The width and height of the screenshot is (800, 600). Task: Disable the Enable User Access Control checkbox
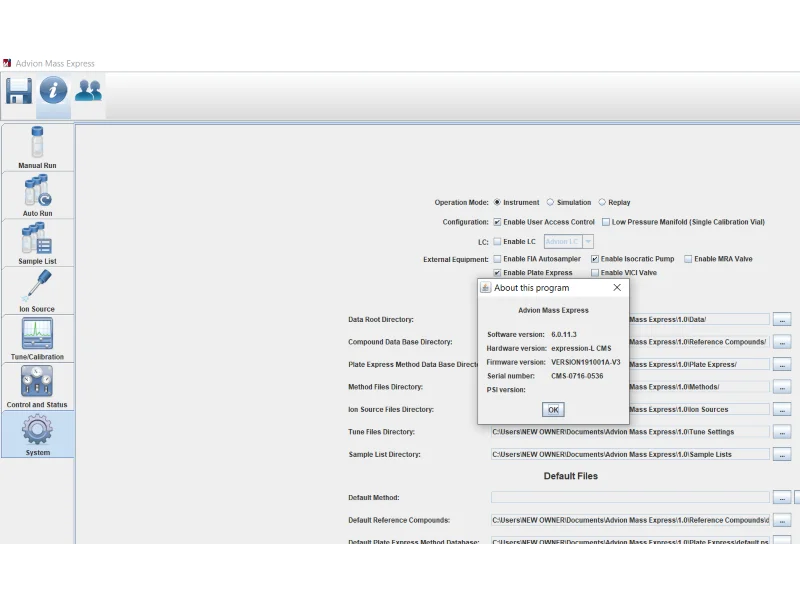(497, 222)
